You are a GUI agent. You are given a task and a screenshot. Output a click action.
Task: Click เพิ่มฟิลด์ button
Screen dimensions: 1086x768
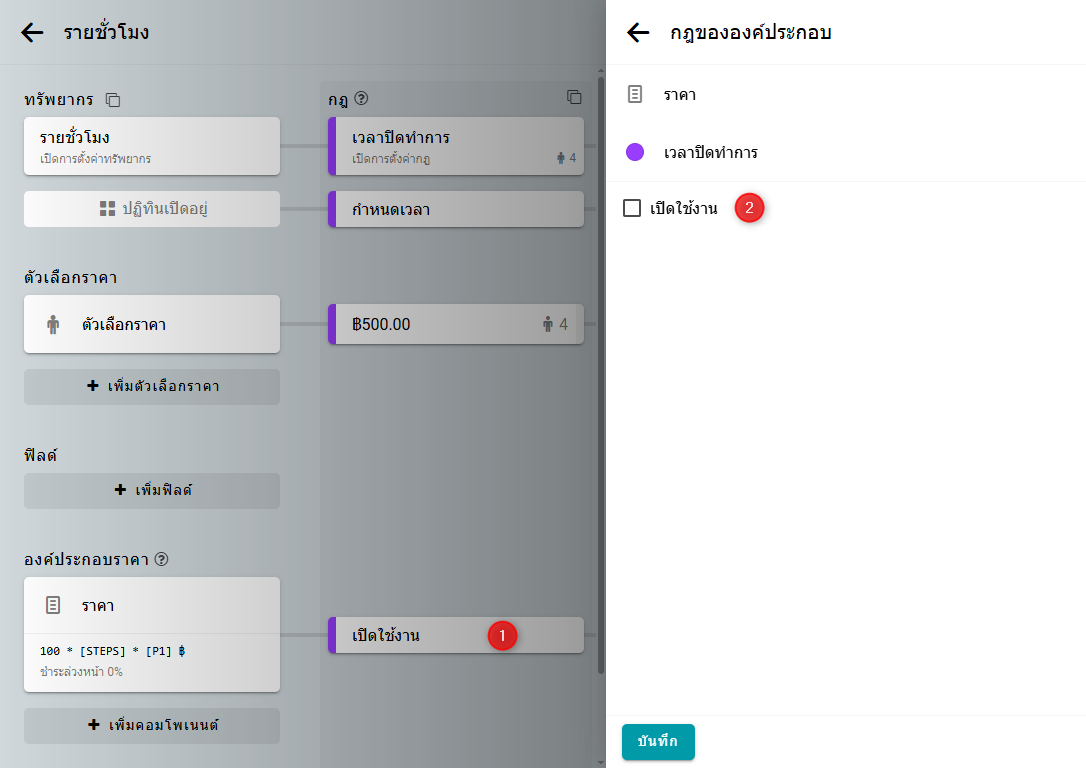tap(152, 491)
